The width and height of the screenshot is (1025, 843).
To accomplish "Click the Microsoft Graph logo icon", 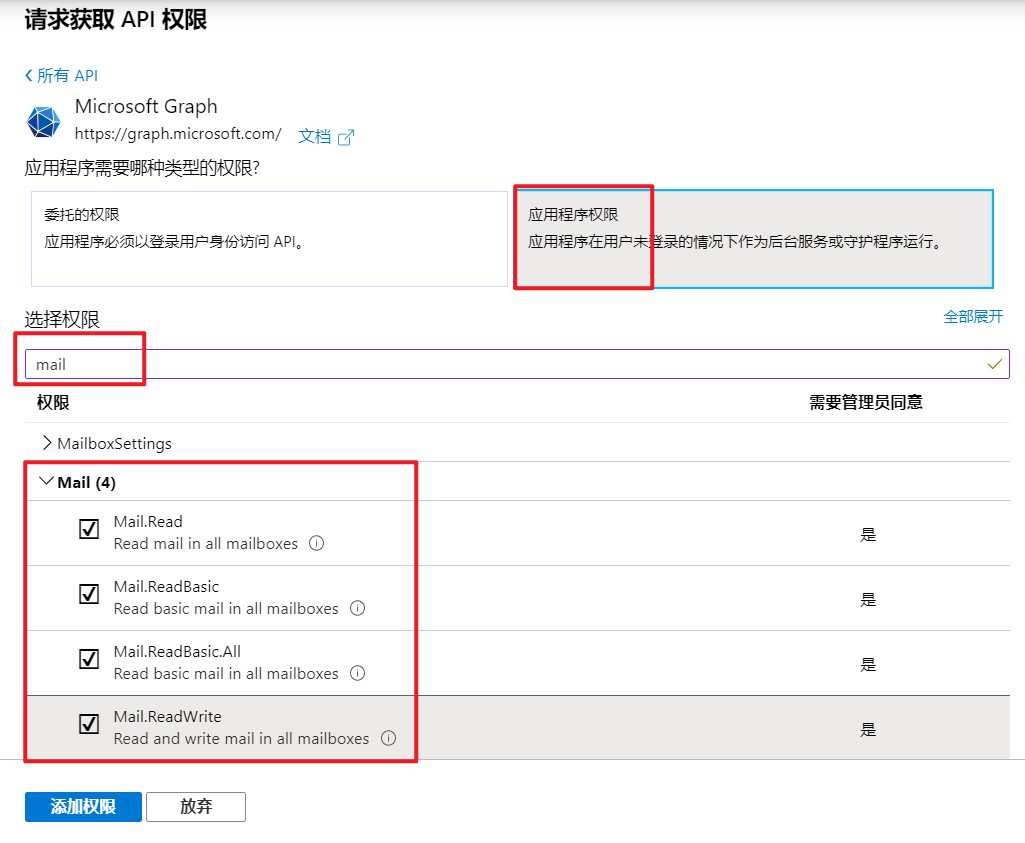I will (43, 122).
